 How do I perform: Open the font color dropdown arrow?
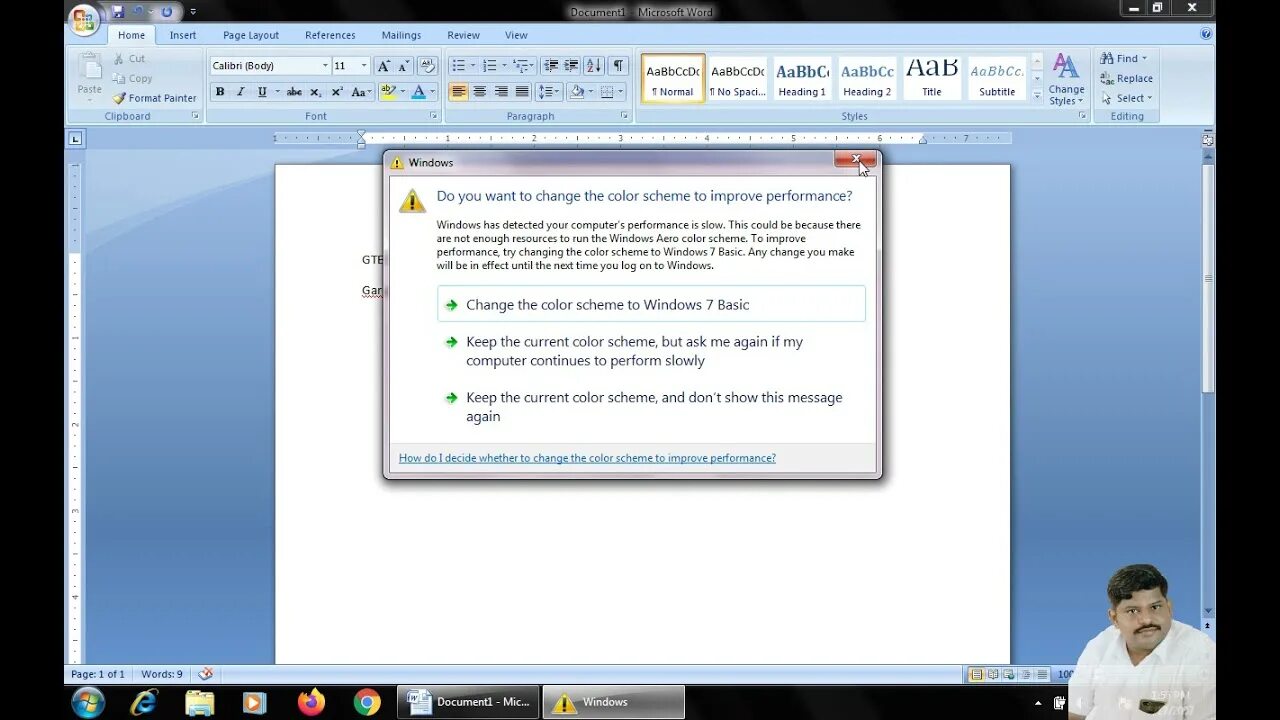click(433, 92)
